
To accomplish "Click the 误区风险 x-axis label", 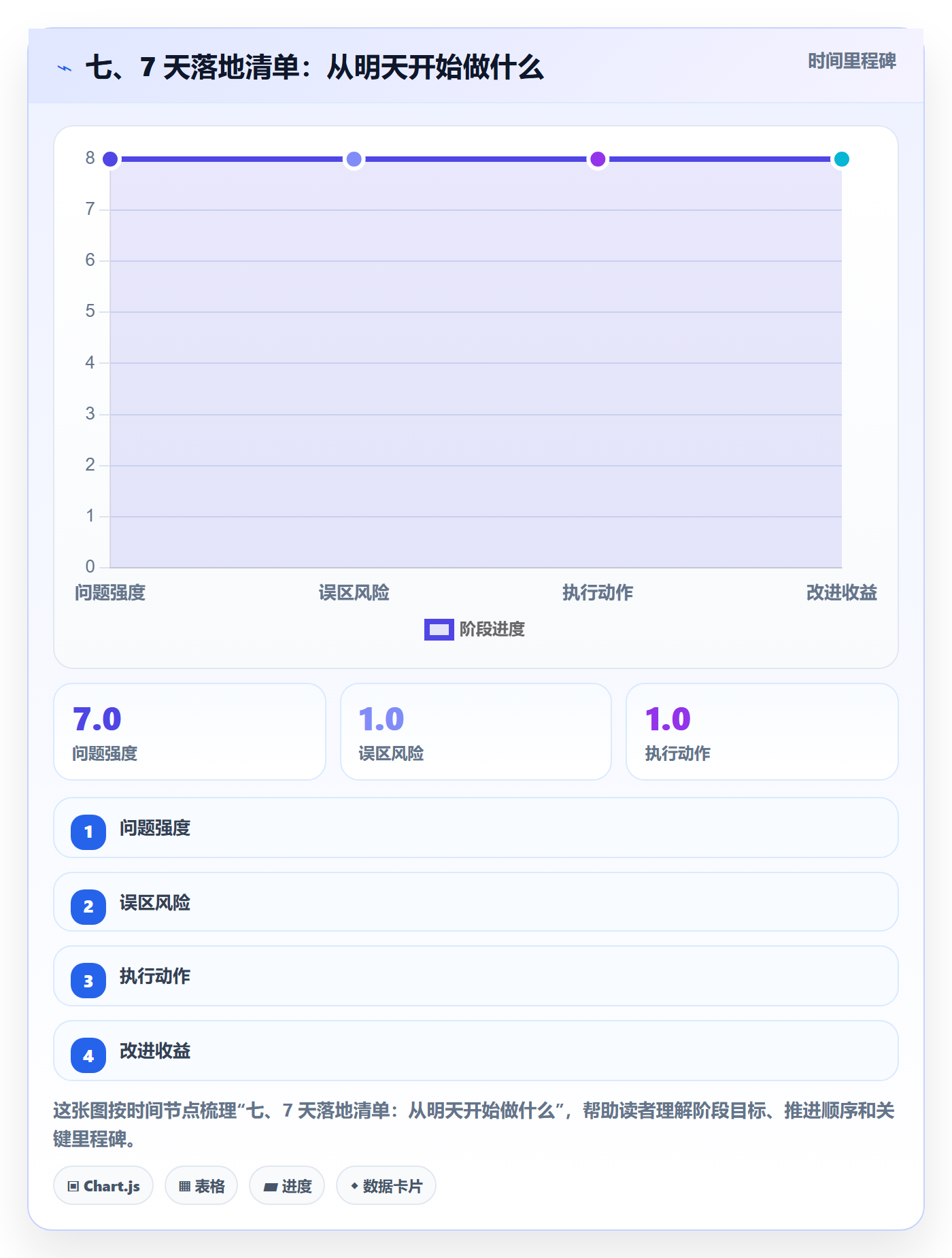I will coord(354,593).
